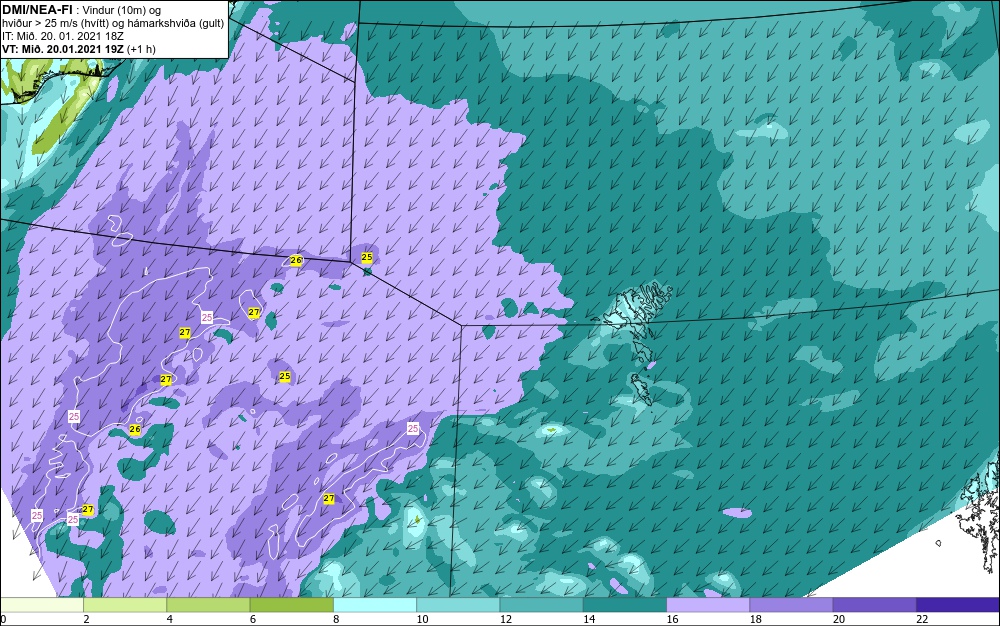Screen dimensions: 1000x626
Task: Choose the 14–16 m/s dark teal legend swatch
Action: click(x=625, y=605)
